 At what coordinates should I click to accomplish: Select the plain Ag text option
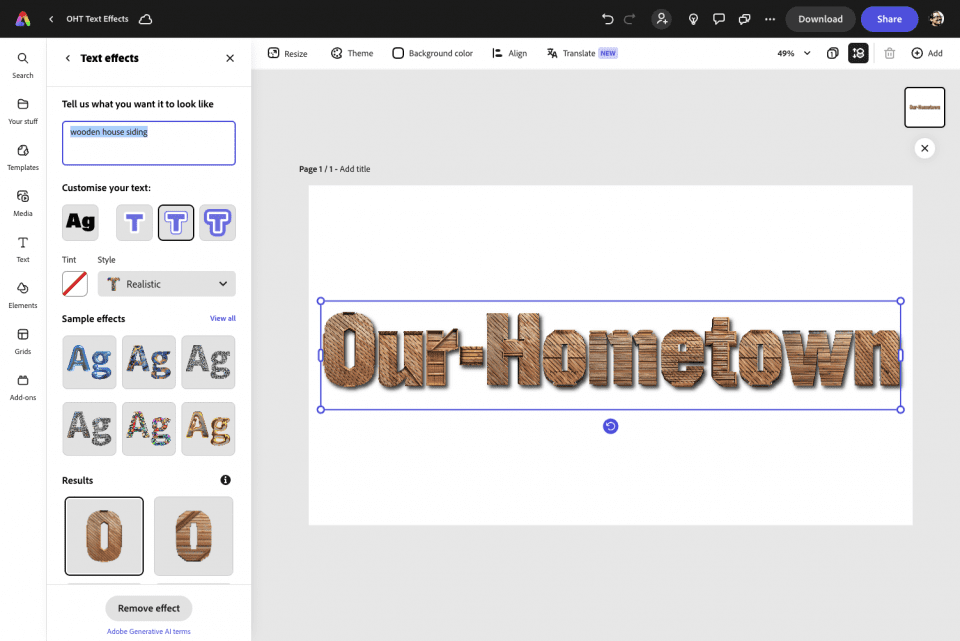point(79,222)
